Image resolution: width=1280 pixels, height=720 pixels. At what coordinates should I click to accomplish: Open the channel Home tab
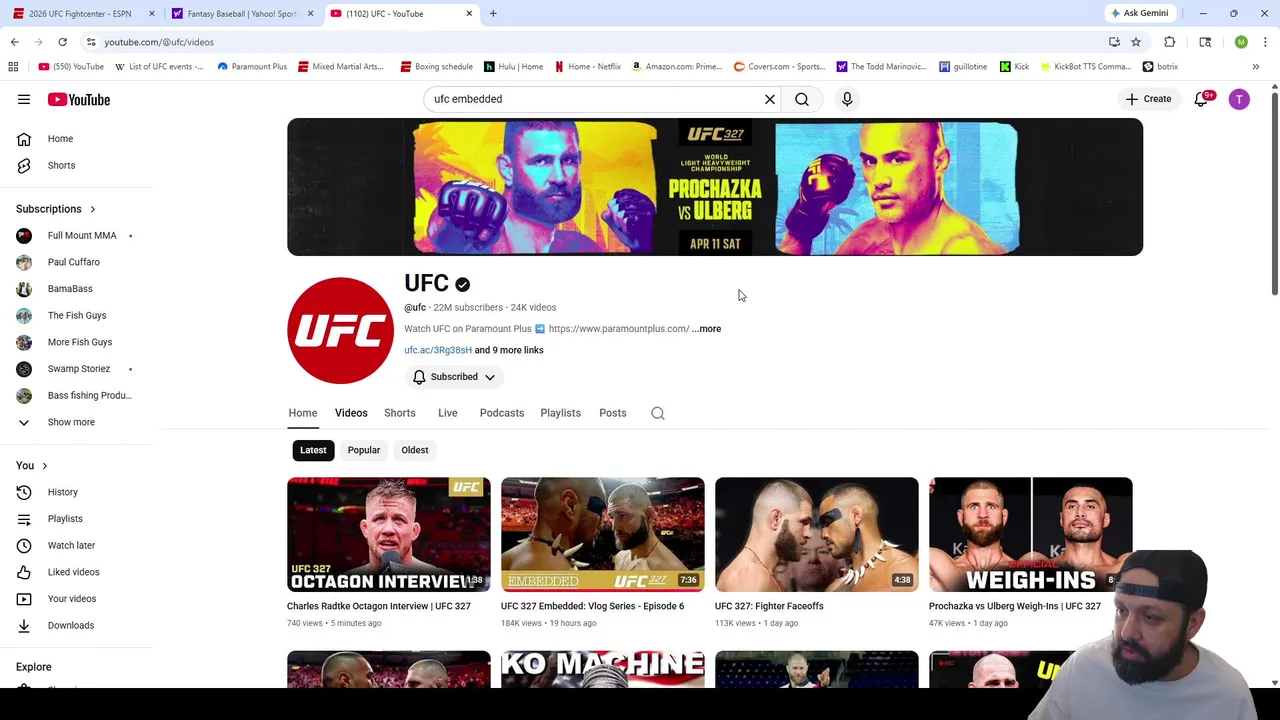[303, 413]
